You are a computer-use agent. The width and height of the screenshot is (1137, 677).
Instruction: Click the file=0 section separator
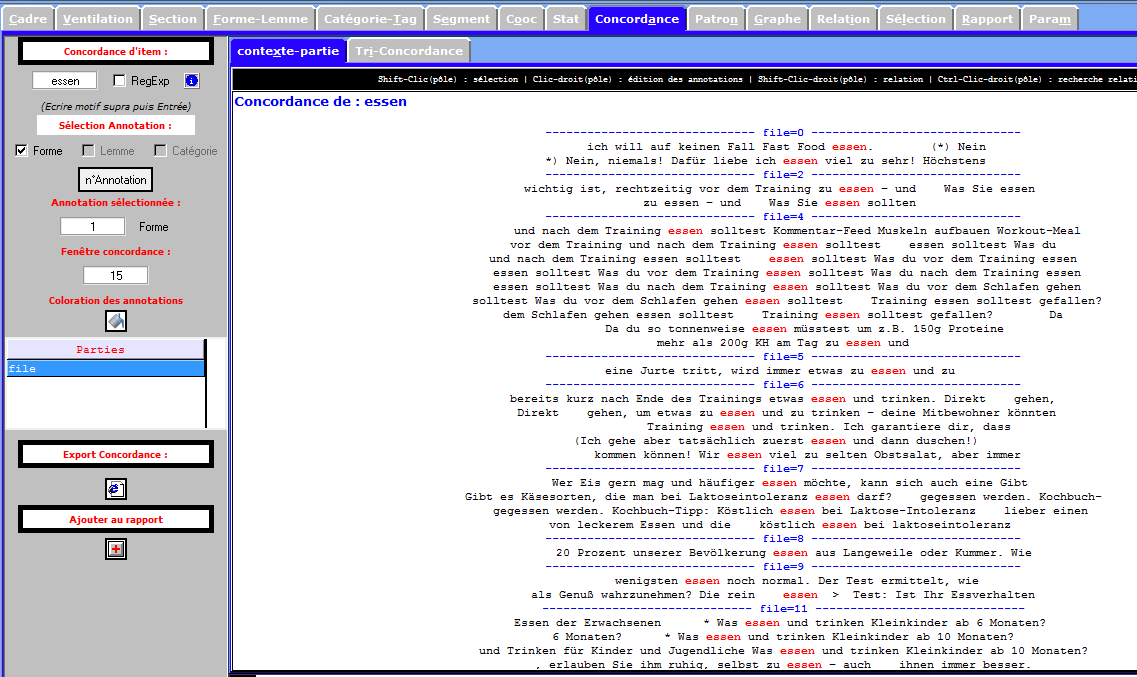tap(783, 133)
